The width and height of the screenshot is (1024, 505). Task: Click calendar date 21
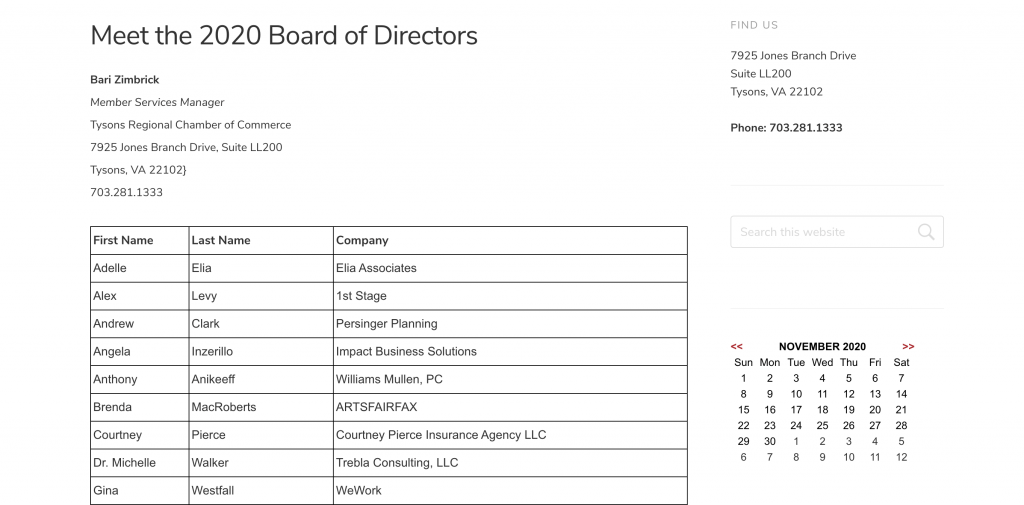(x=901, y=410)
